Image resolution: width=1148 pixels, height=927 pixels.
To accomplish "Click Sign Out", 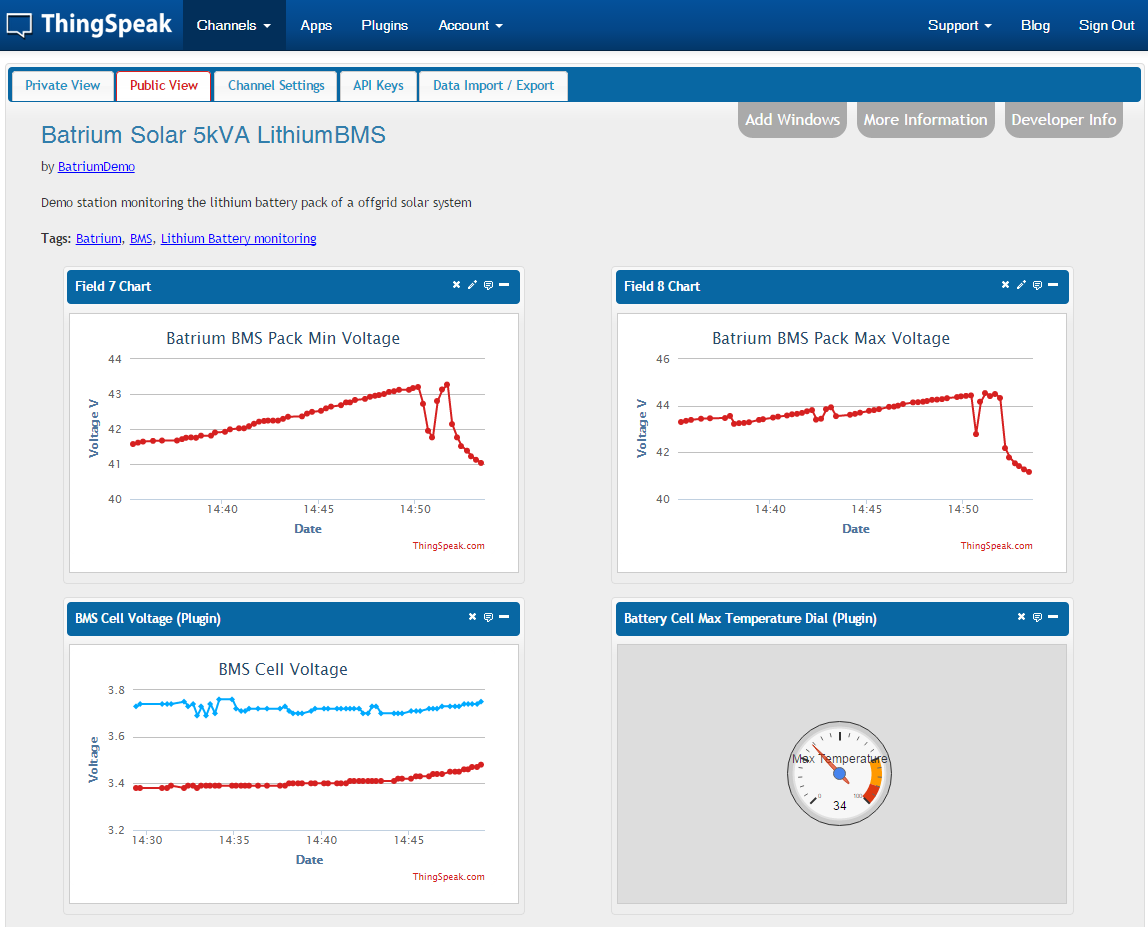I will 1106,25.
